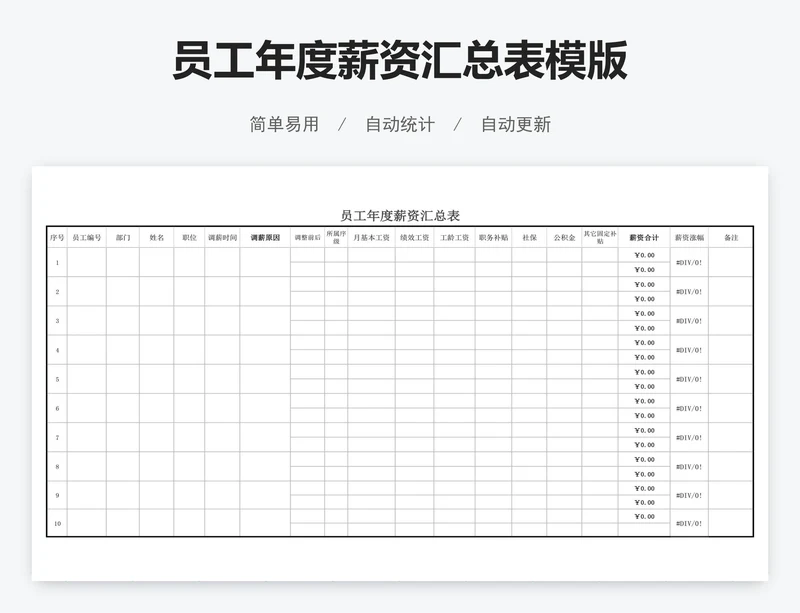Select the 其它固定补贴 column header

[x=600, y=238]
